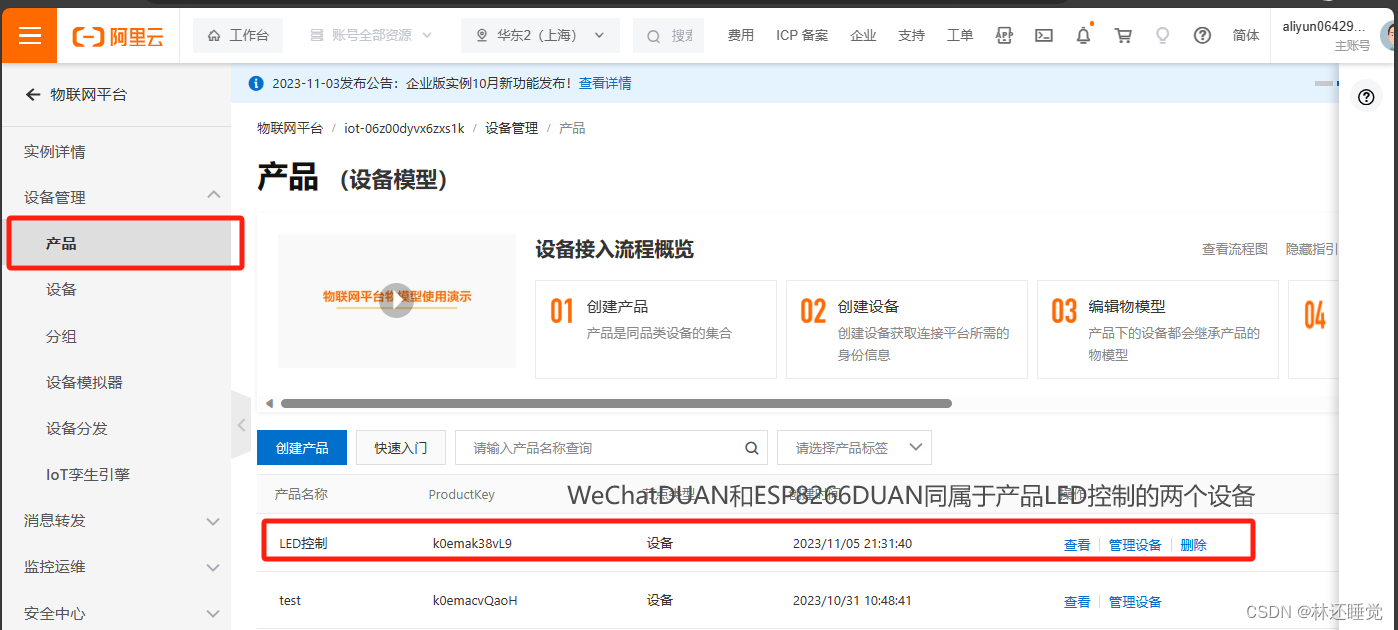Open the 01 创建产品 step card
Image resolution: width=1398 pixels, height=630 pixels.
[656, 329]
